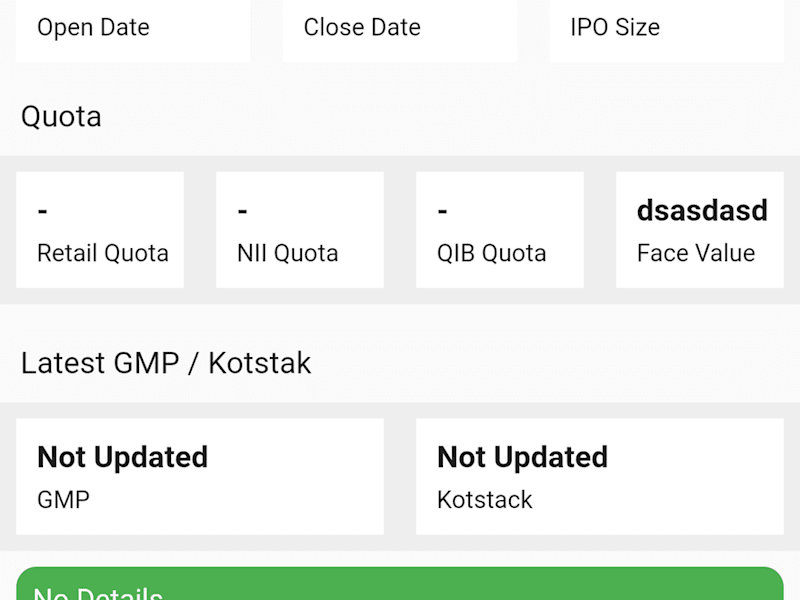Tap the GMP Not Updated card
The width and height of the screenshot is (800, 600).
200,477
